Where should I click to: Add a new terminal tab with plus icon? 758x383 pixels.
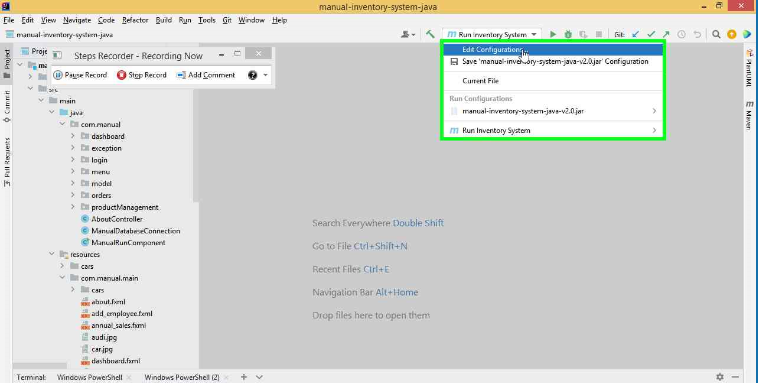pos(244,377)
